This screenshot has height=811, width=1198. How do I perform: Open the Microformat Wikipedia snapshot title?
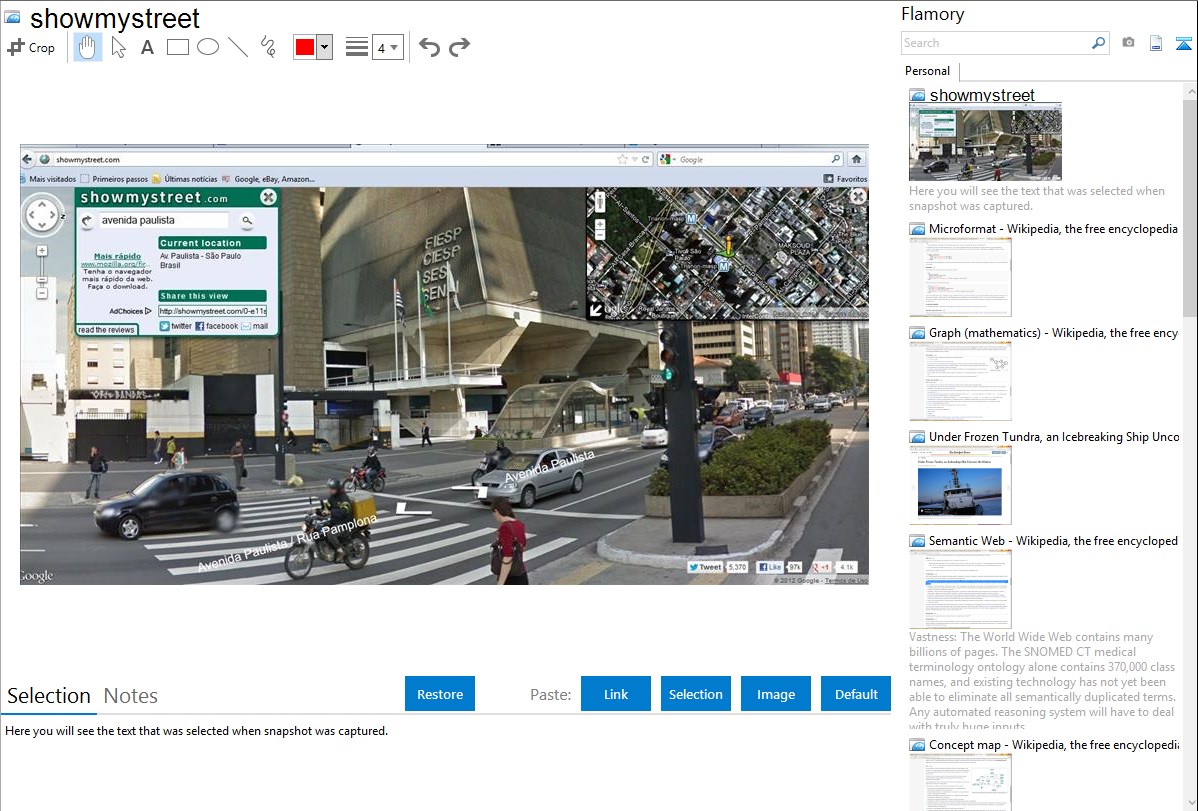click(1053, 229)
